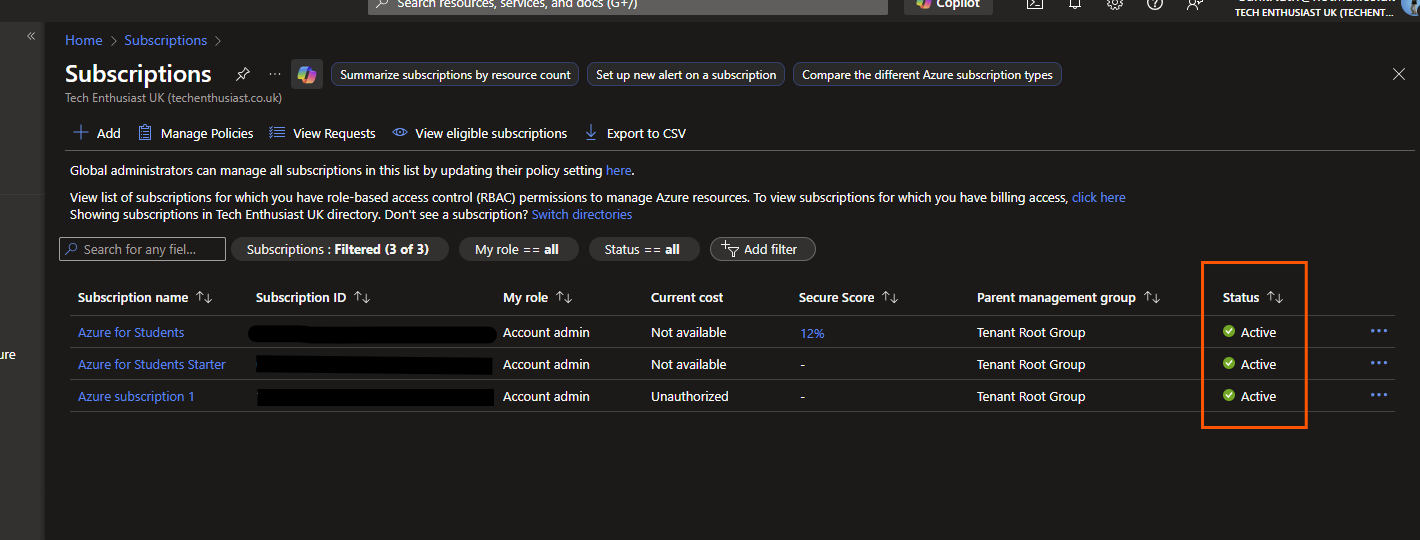Focus the Search for any field box
This screenshot has height=540, width=1420.
coord(141,249)
